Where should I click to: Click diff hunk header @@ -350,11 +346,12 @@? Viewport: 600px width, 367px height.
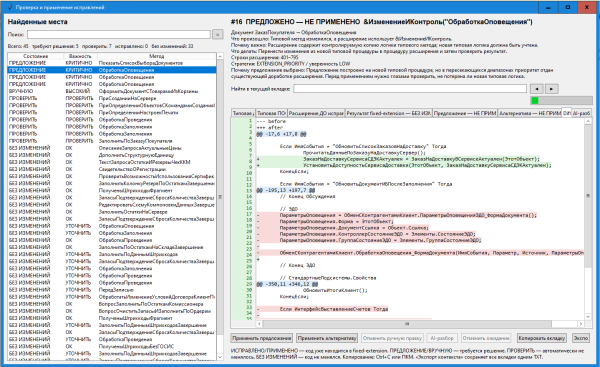tap(287, 284)
